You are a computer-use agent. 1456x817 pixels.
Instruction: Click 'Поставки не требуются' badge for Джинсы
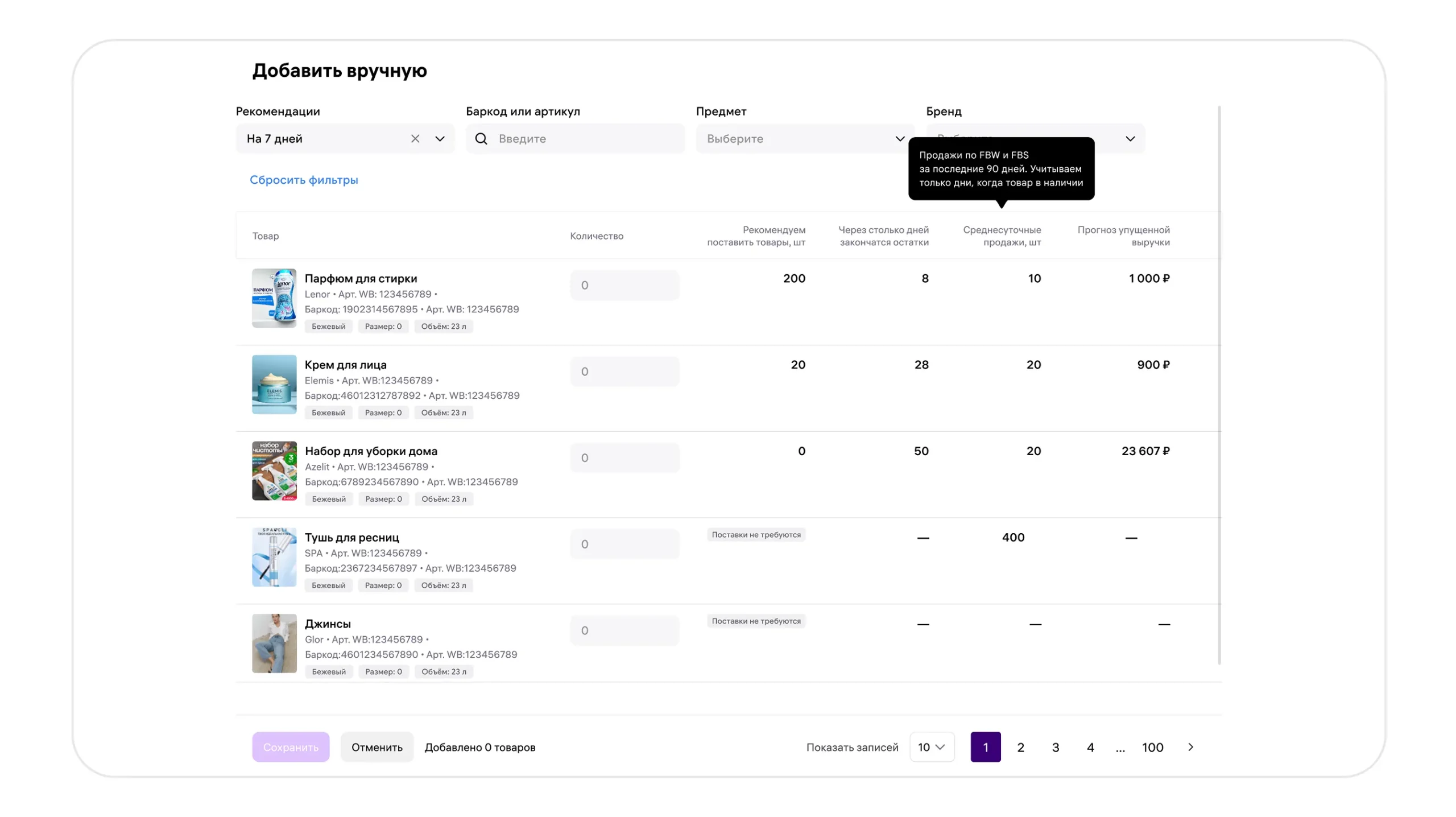pos(756,621)
